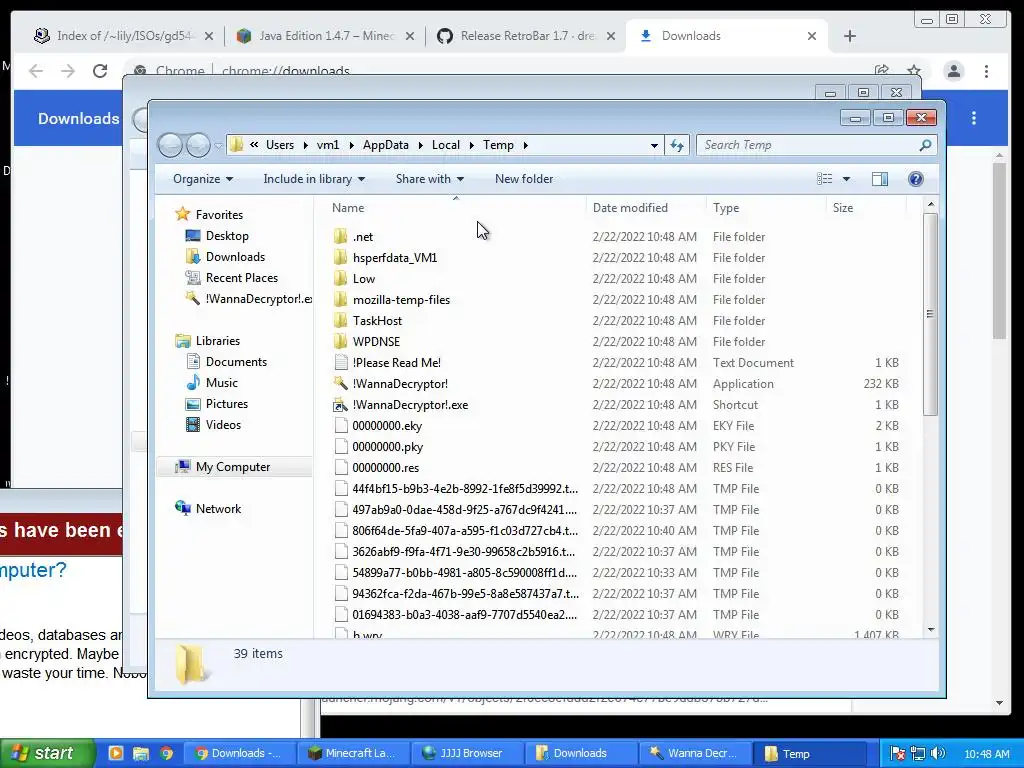Select Local in the breadcrumb path
Screen dimensions: 1024x768
[445, 145]
